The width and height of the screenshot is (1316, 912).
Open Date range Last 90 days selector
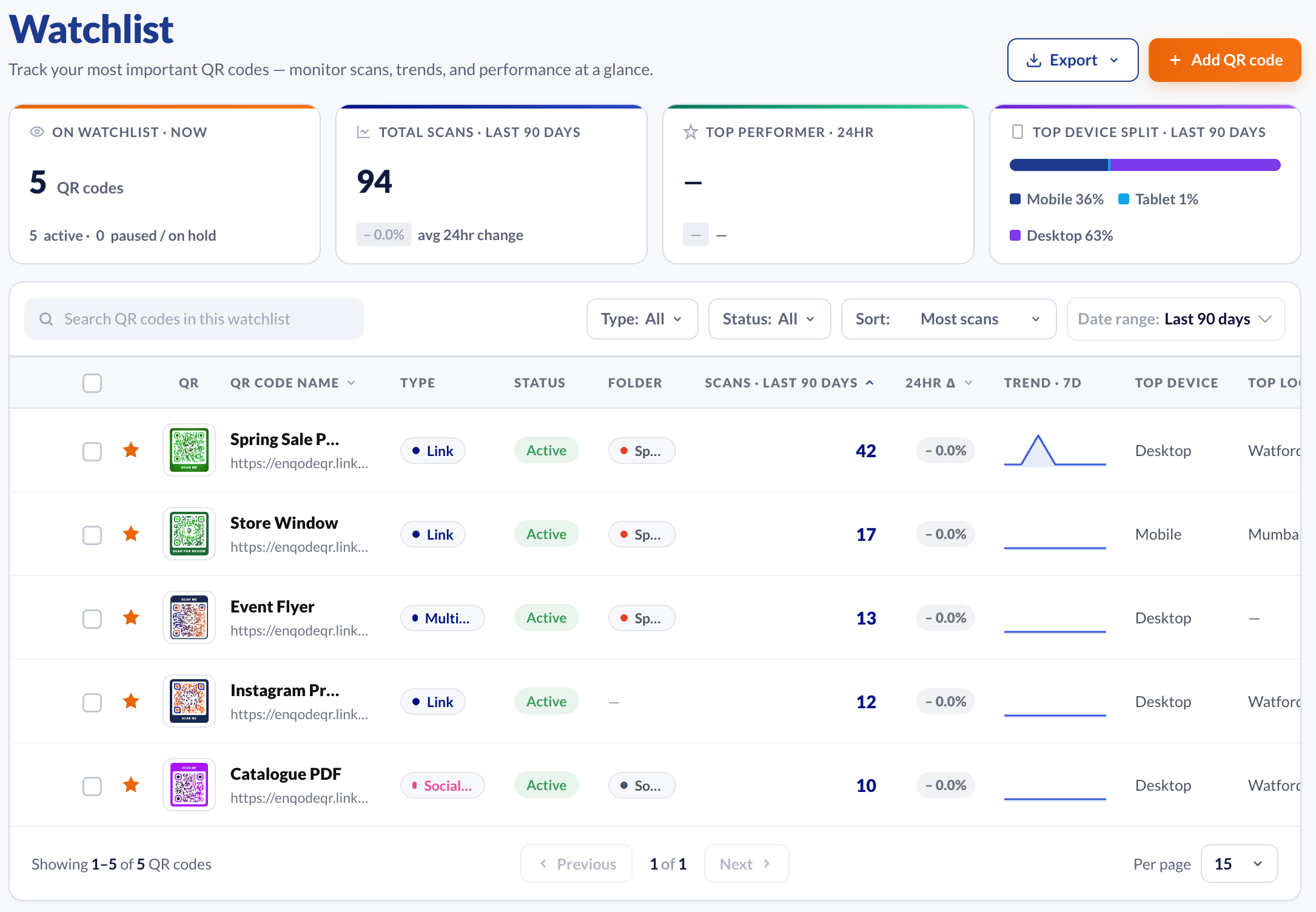coord(1175,319)
